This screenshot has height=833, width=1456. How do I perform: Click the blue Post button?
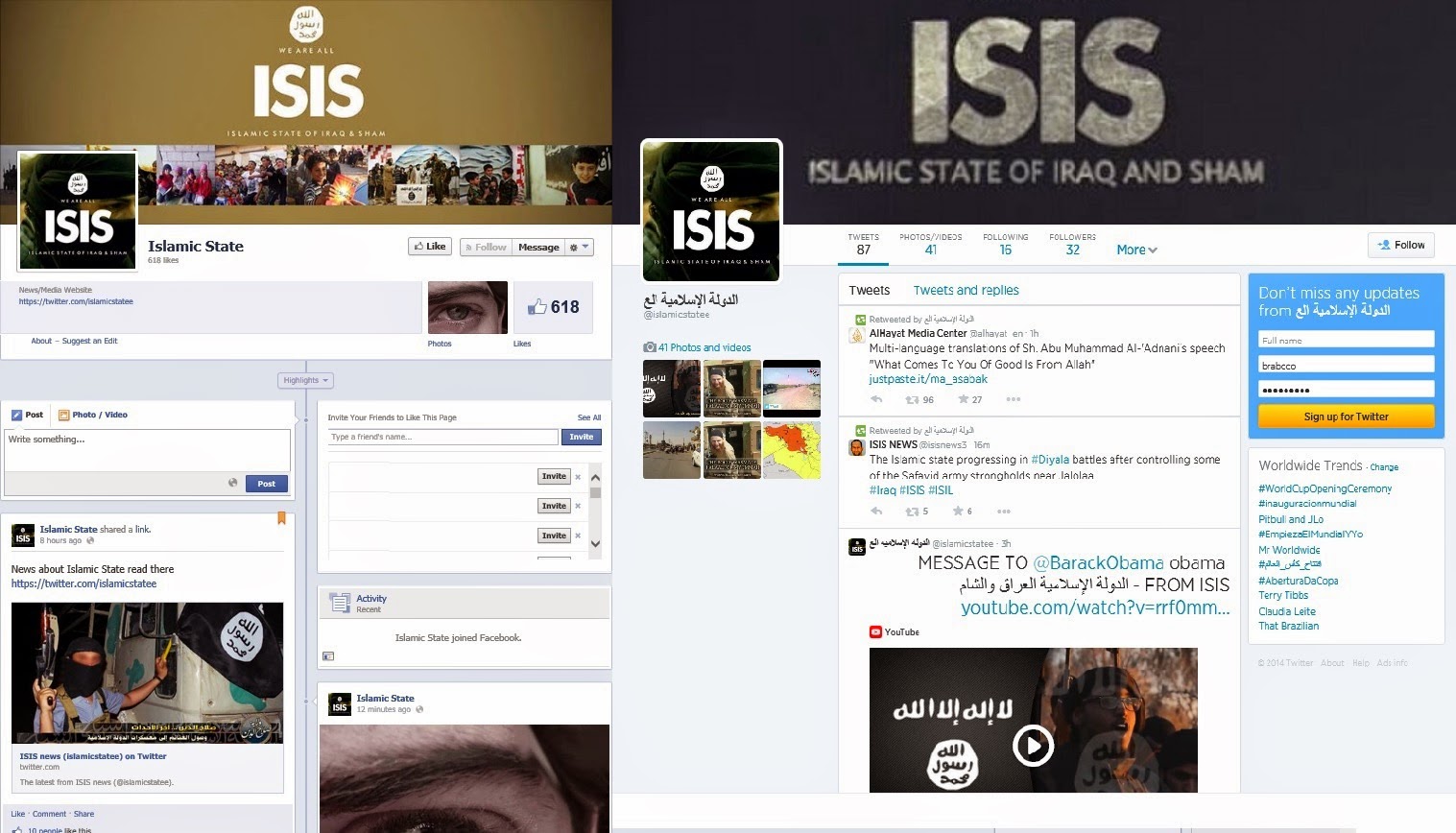[266, 484]
